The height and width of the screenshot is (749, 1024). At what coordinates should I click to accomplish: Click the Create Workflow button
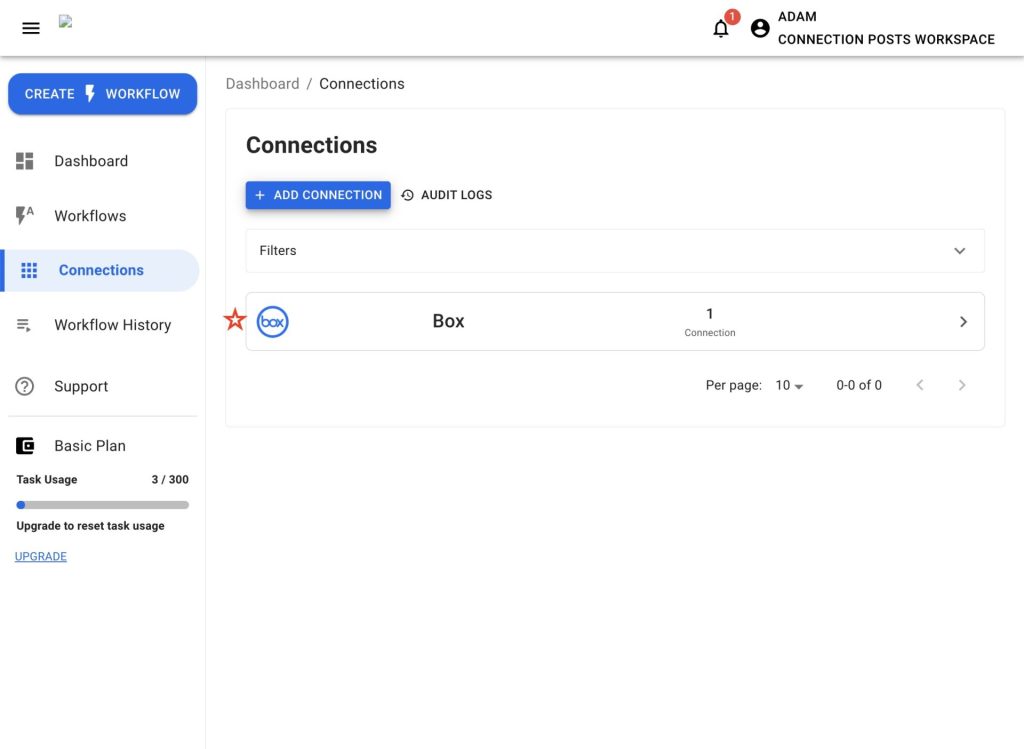point(103,94)
